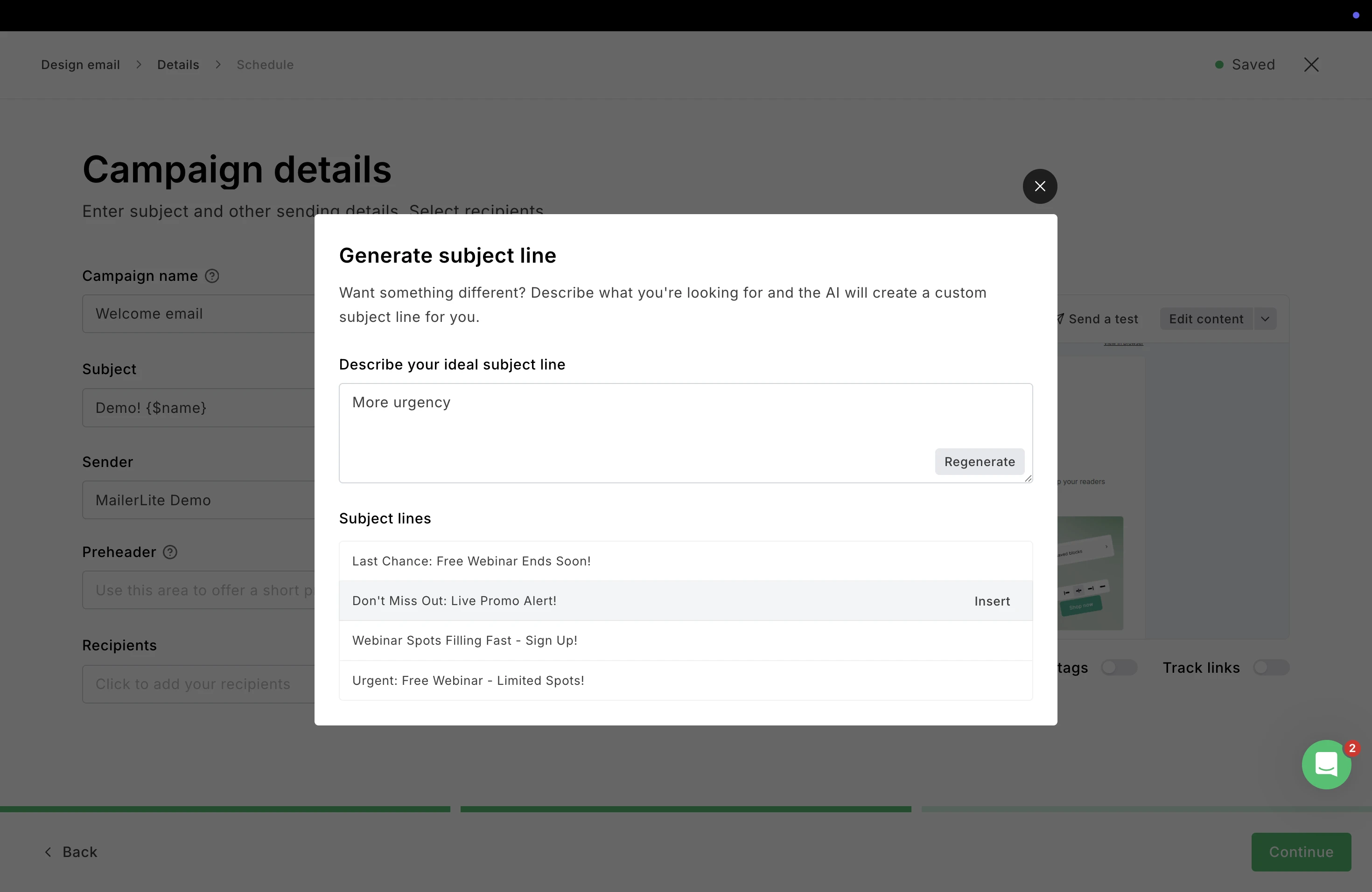The height and width of the screenshot is (892, 1372).
Task: Click the Back arrow at bottom left
Action: tap(49, 852)
